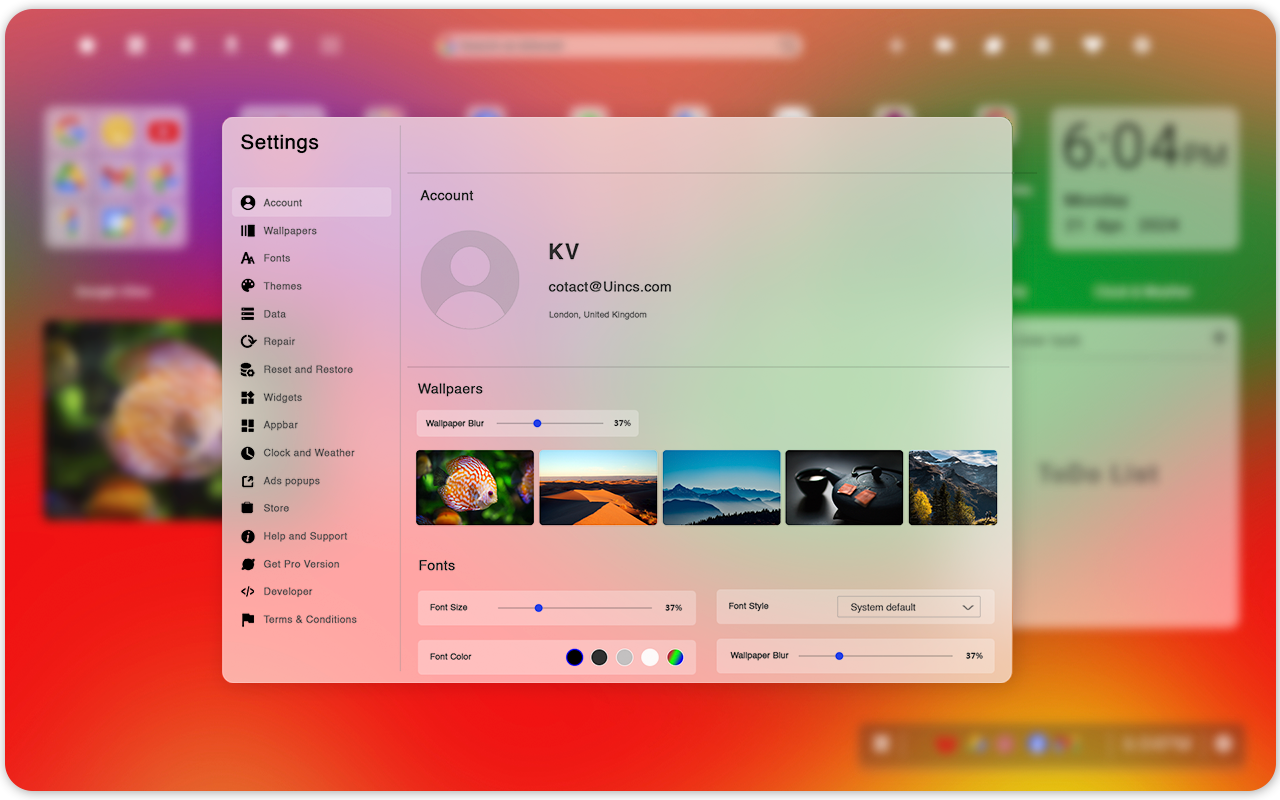The width and height of the screenshot is (1280, 800).
Task: Select the desert dunes wallpaper thumbnail
Action: coord(598,487)
